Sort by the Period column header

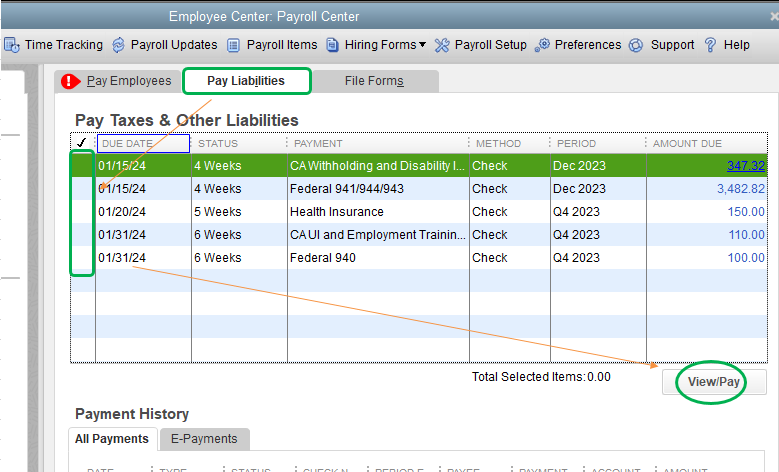(598, 144)
